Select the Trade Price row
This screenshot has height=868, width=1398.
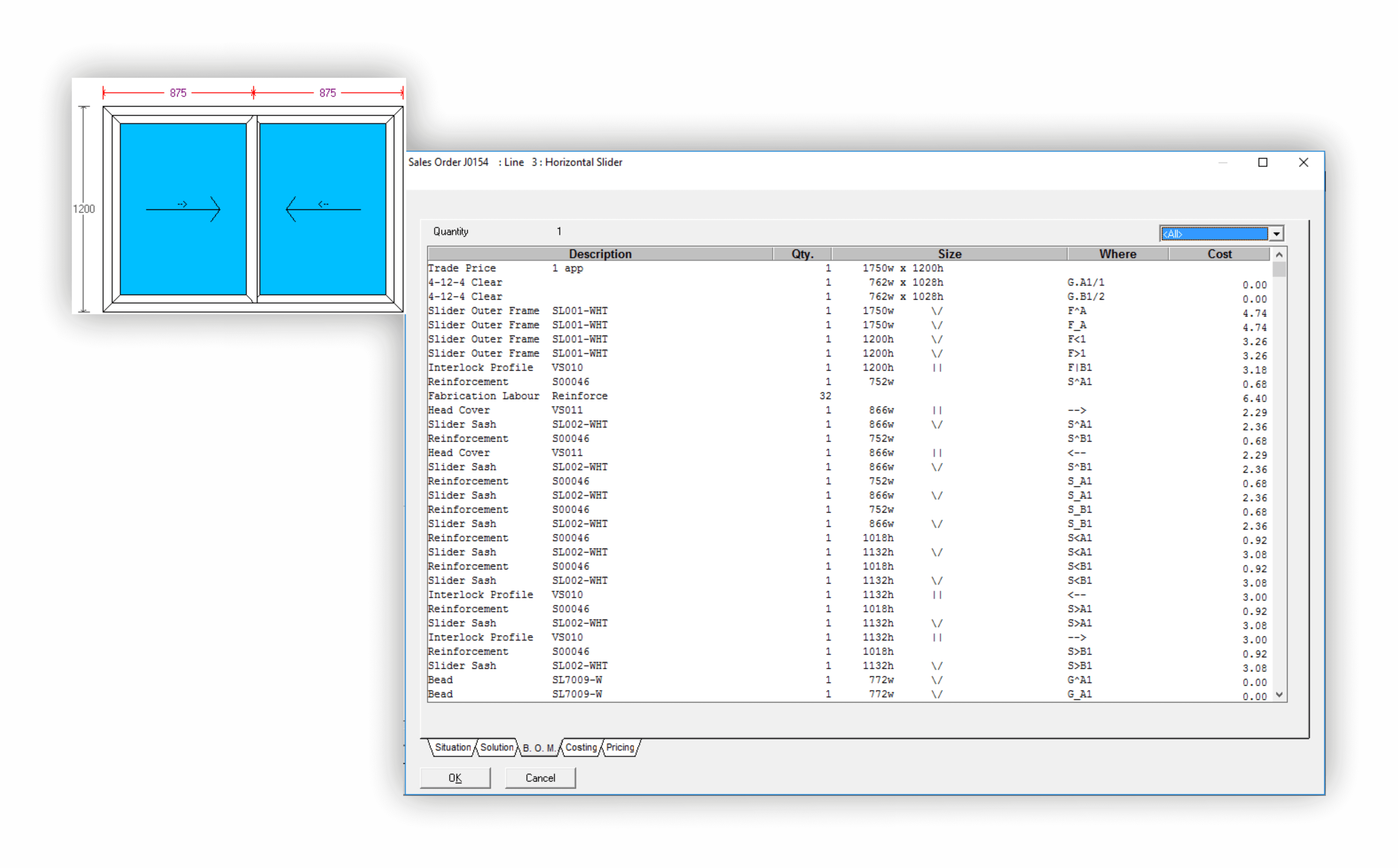click(x=462, y=268)
